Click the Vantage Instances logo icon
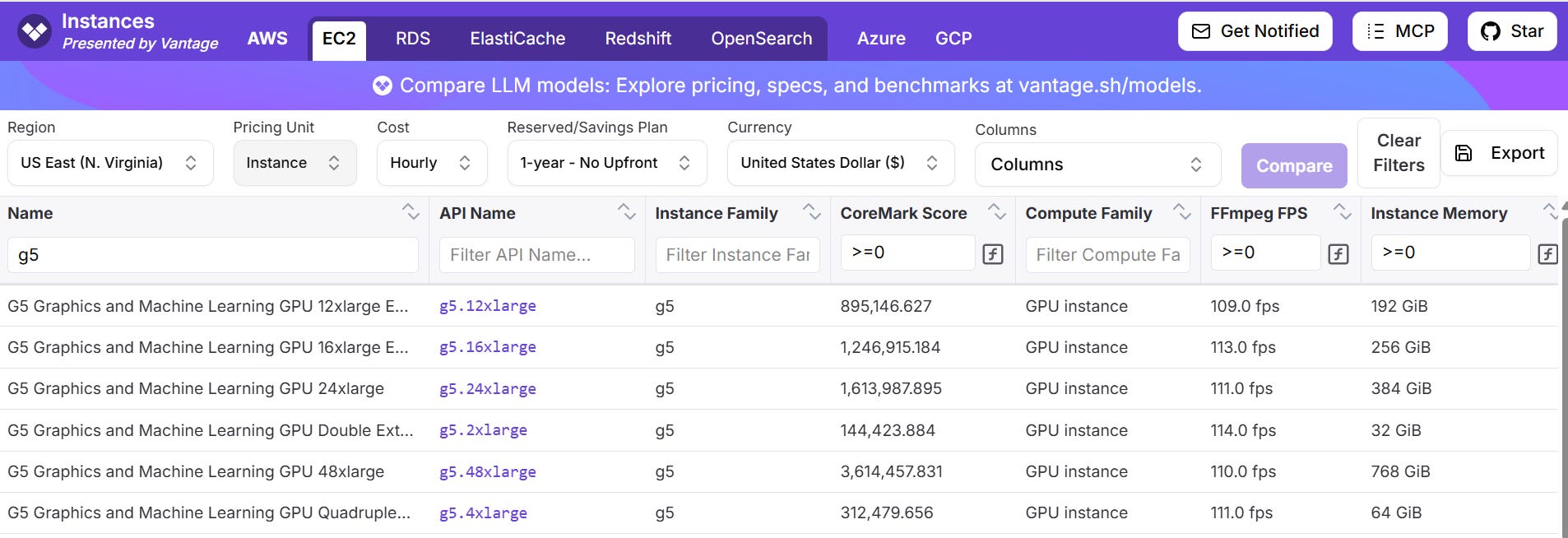 pyautogui.click(x=35, y=32)
